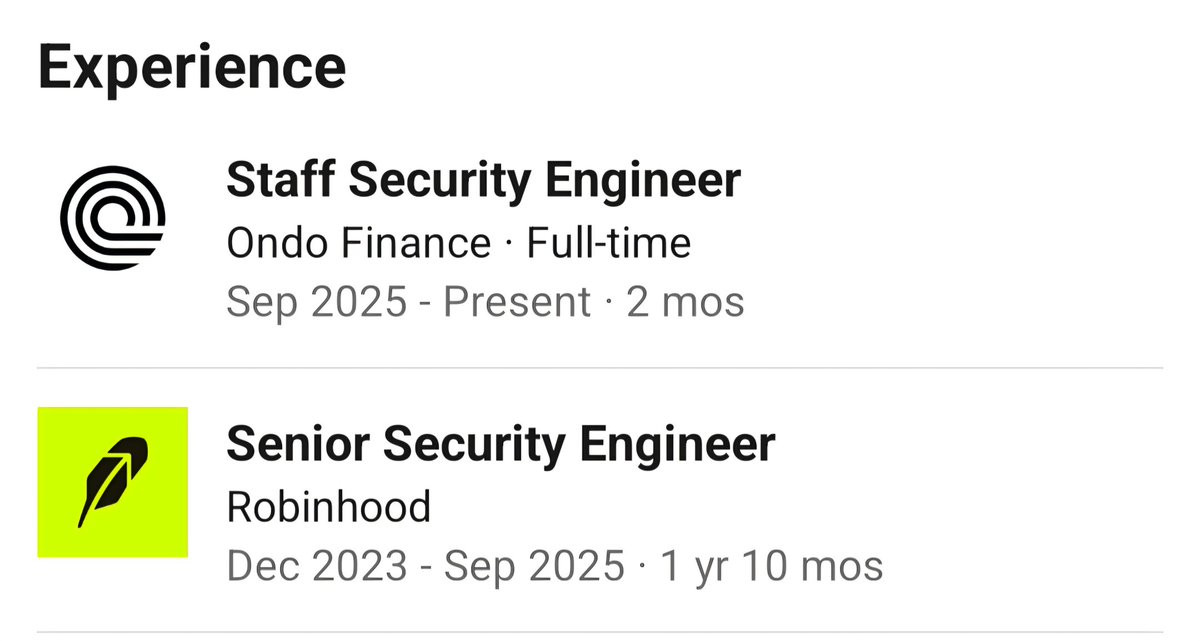Select the Robinhood company name text
Image resolution: width=1200 pixels, height=641 pixels.
328,507
